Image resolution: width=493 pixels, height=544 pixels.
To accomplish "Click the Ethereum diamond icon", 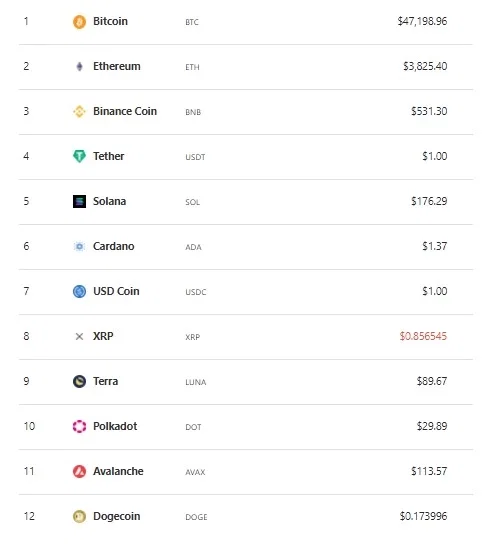I will pyautogui.click(x=79, y=66).
